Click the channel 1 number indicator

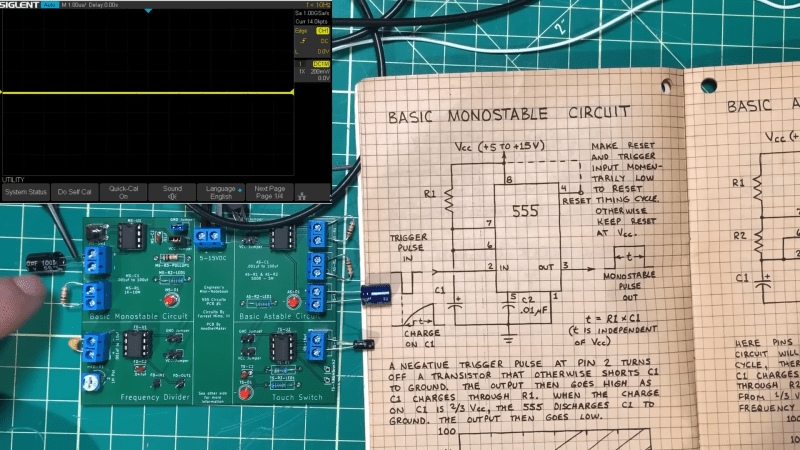point(301,64)
